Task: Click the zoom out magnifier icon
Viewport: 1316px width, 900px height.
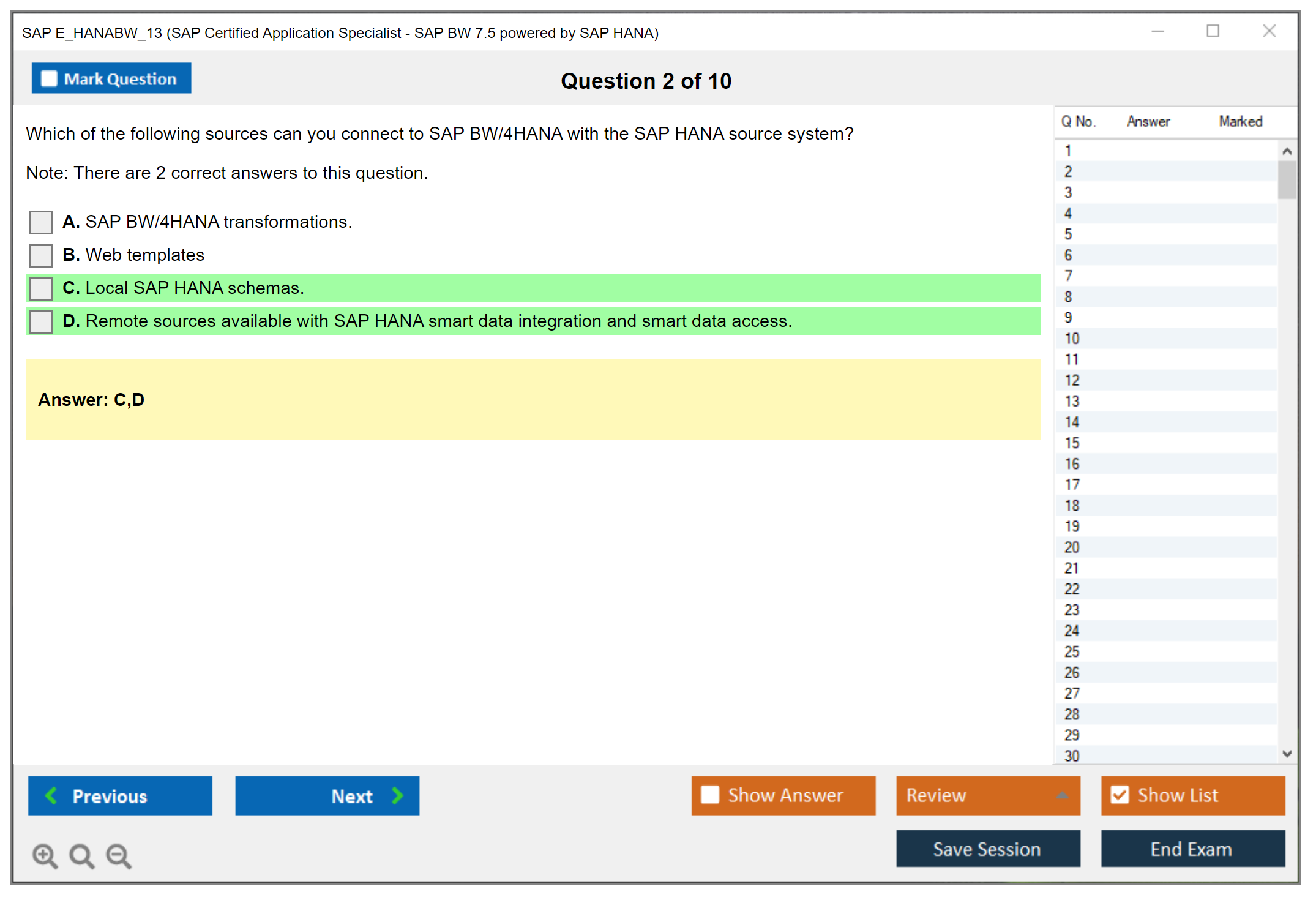Action: (119, 855)
